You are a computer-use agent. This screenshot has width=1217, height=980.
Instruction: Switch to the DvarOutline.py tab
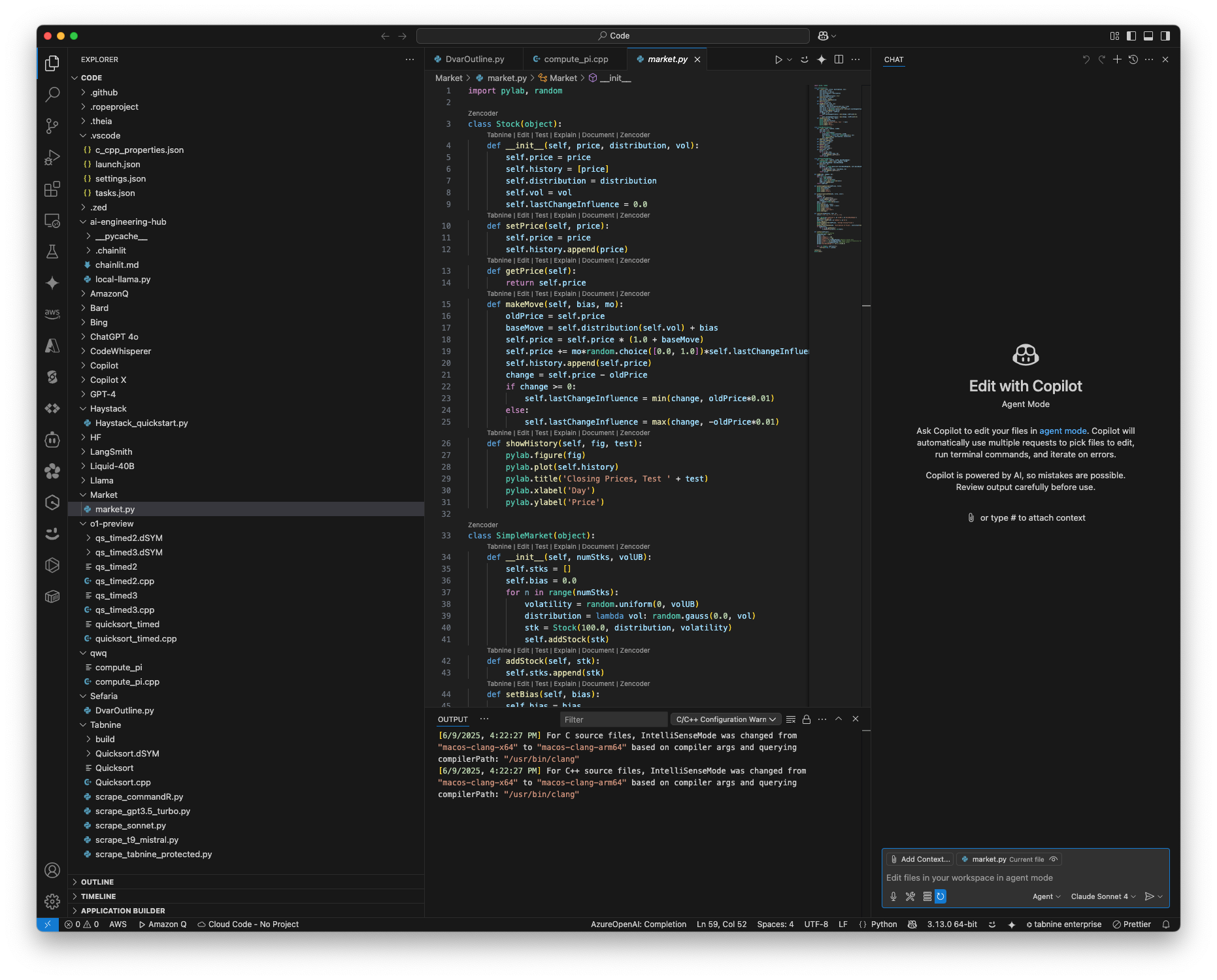(x=475, y=59)
